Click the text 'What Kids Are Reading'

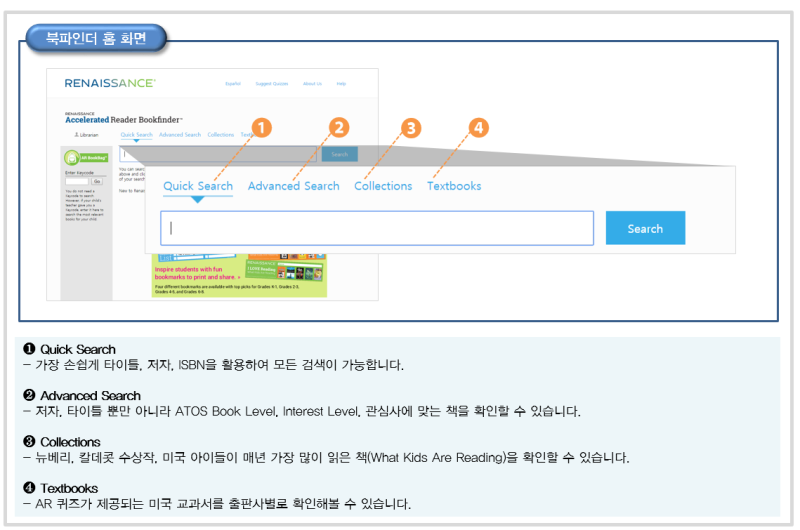437,458
